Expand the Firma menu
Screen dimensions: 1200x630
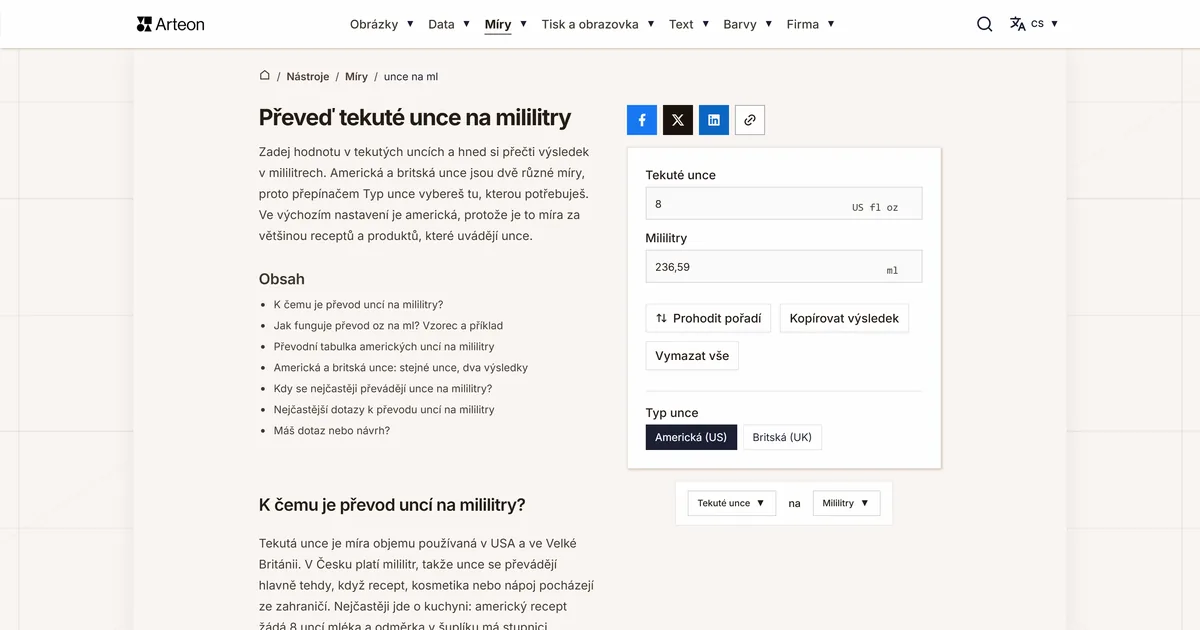click(x=811, y=24)
